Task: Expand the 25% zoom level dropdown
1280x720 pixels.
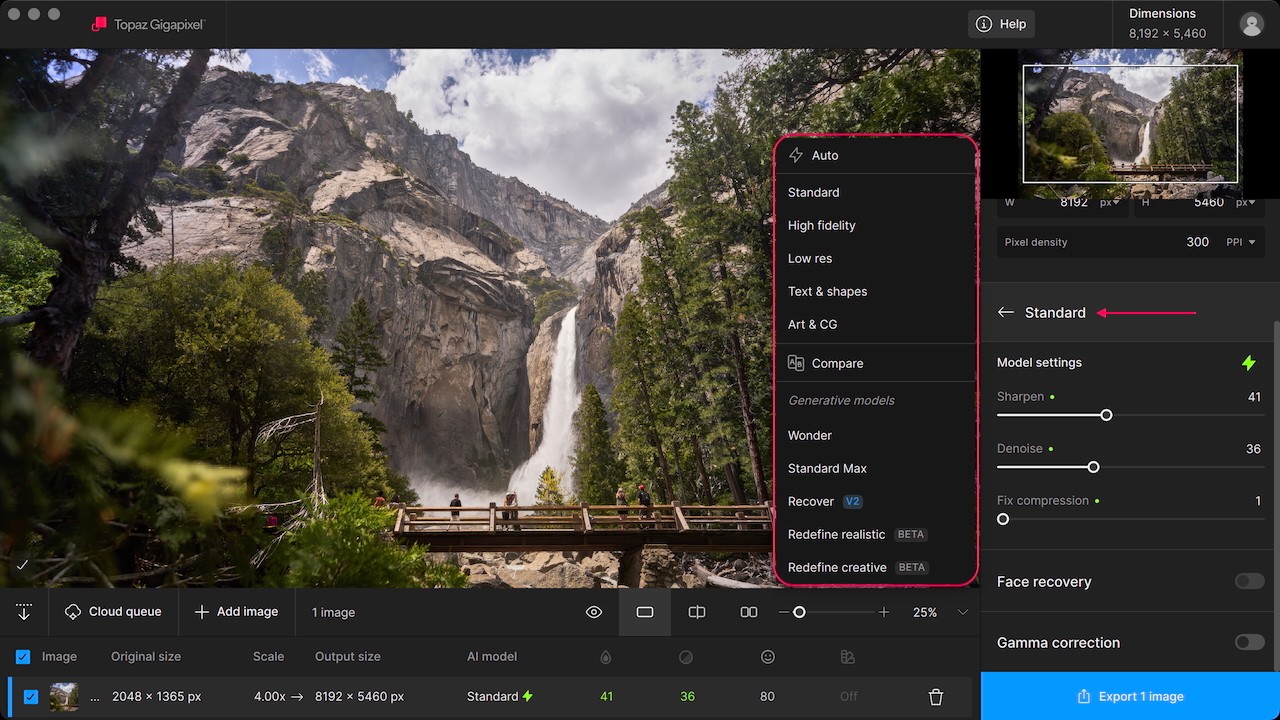Action: [x=963, y=612]
